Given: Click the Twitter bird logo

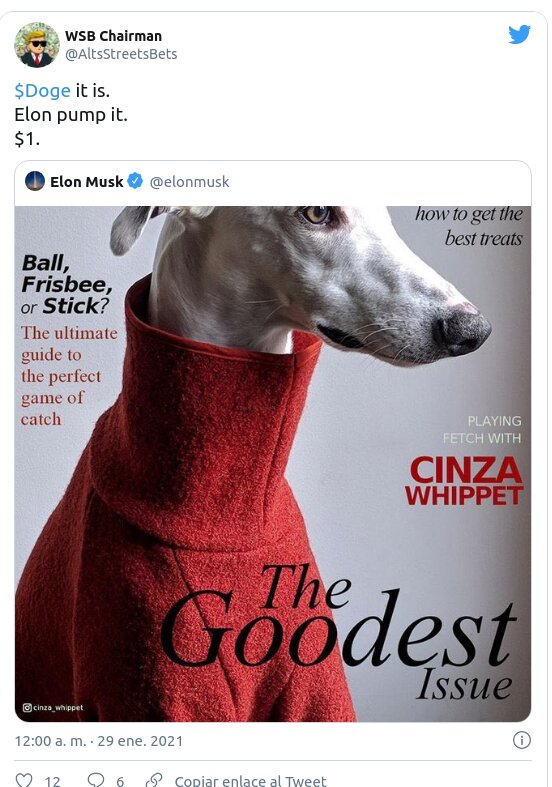Looking at the screenshot, I should pos(519,35).
